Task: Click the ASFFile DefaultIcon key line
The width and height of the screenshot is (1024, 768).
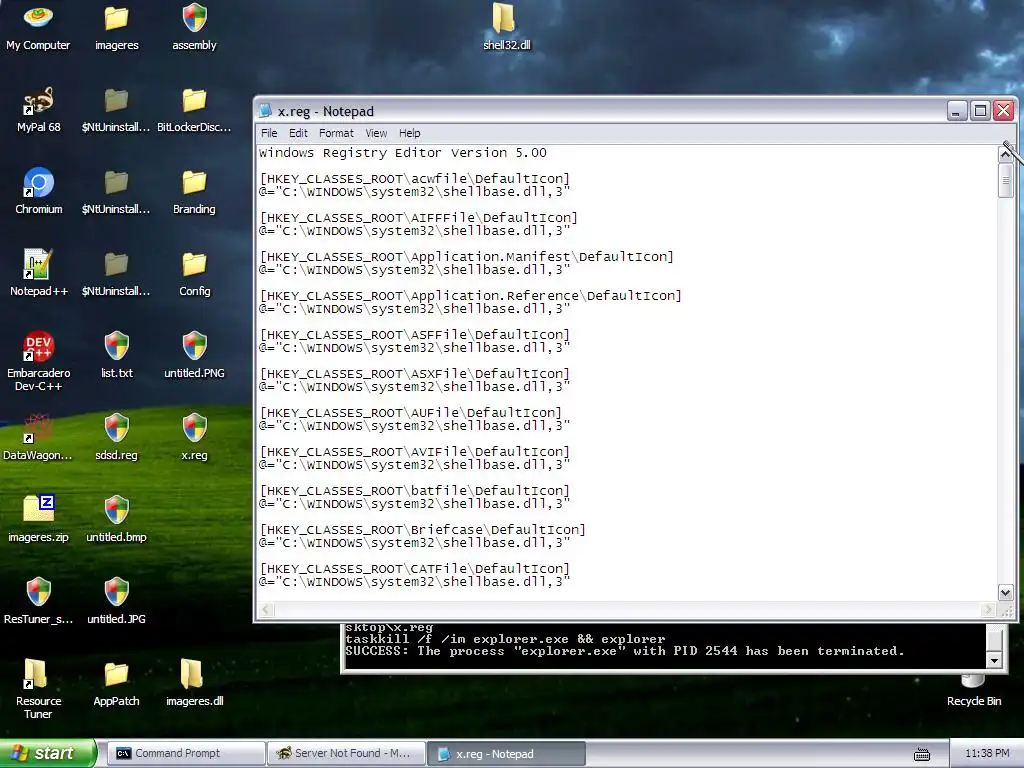Action: tap(415, 335)
